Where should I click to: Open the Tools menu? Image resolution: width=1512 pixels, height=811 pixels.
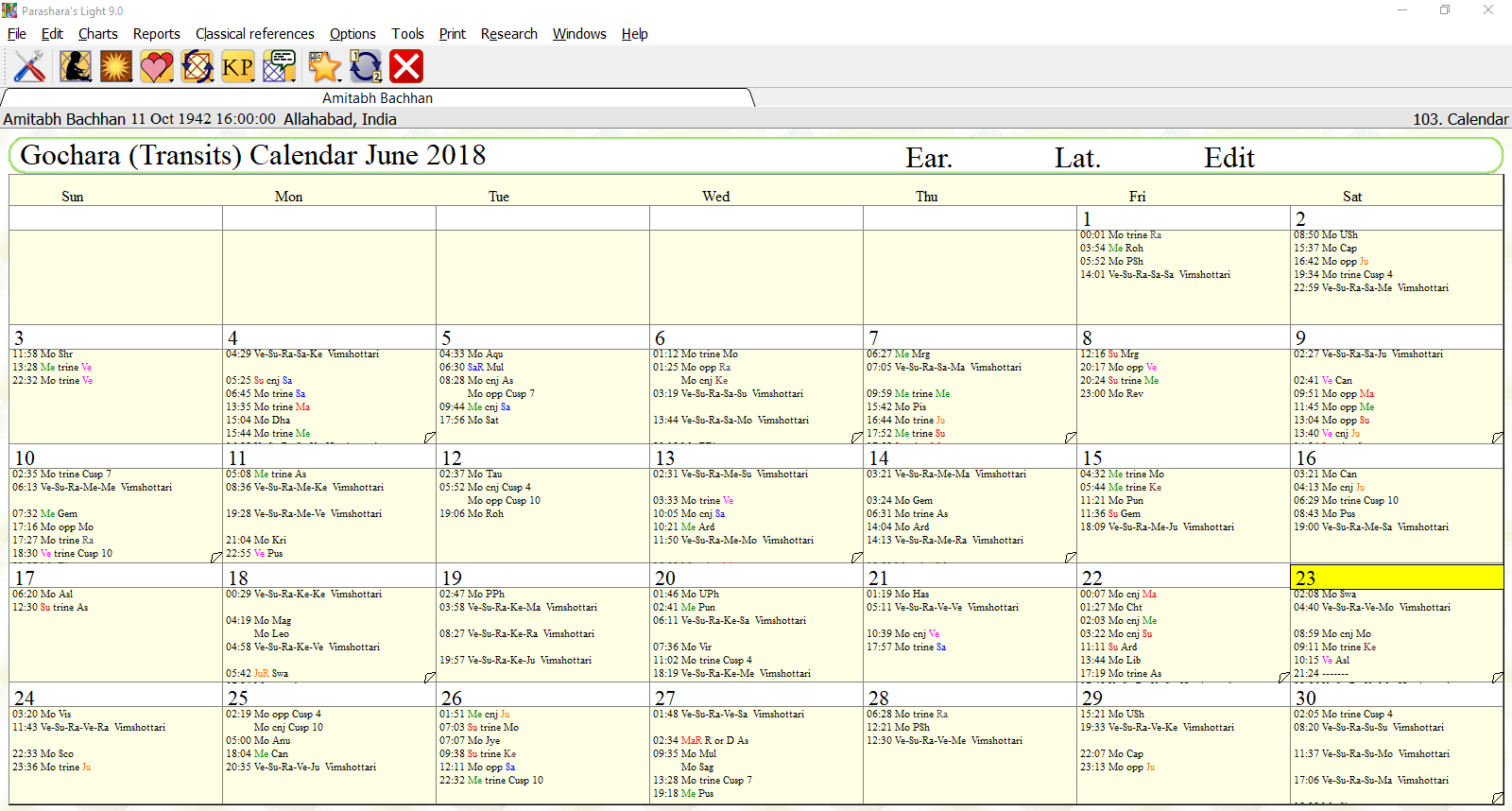[408, 34]
